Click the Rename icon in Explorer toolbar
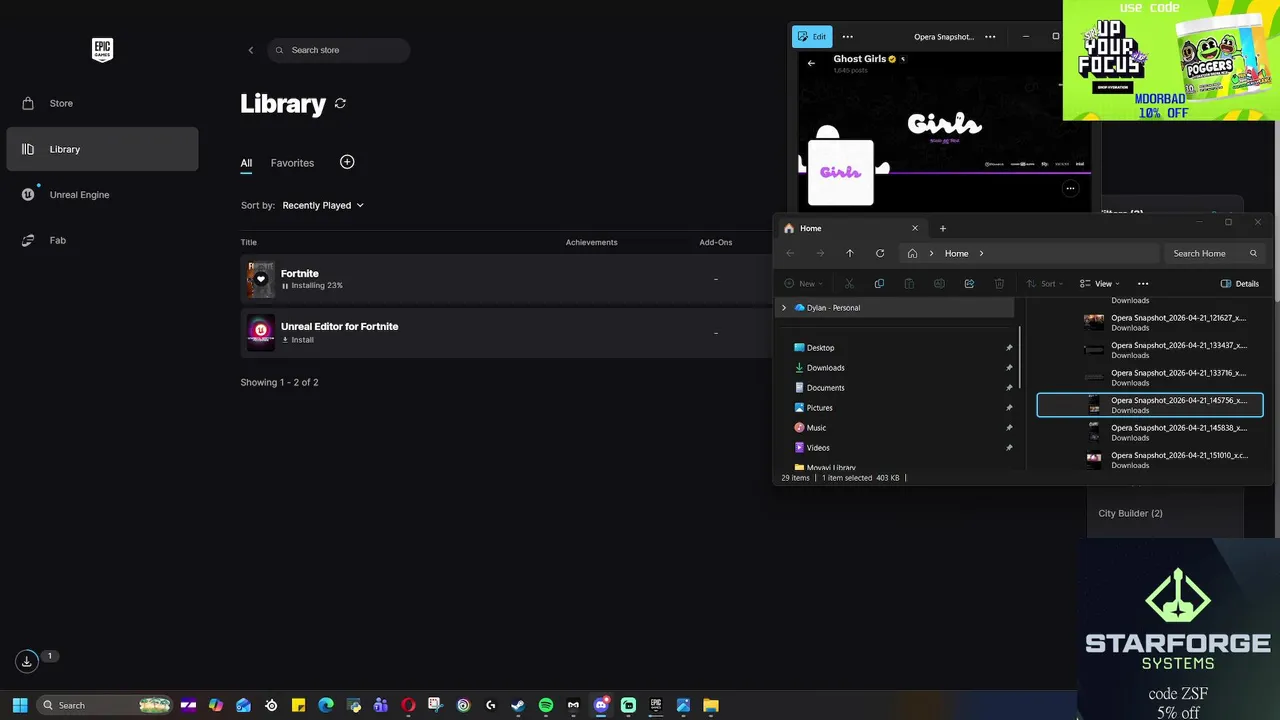The width and height of the screenshot is (1280, 720). pyautogui.click(x=939, y=284)
